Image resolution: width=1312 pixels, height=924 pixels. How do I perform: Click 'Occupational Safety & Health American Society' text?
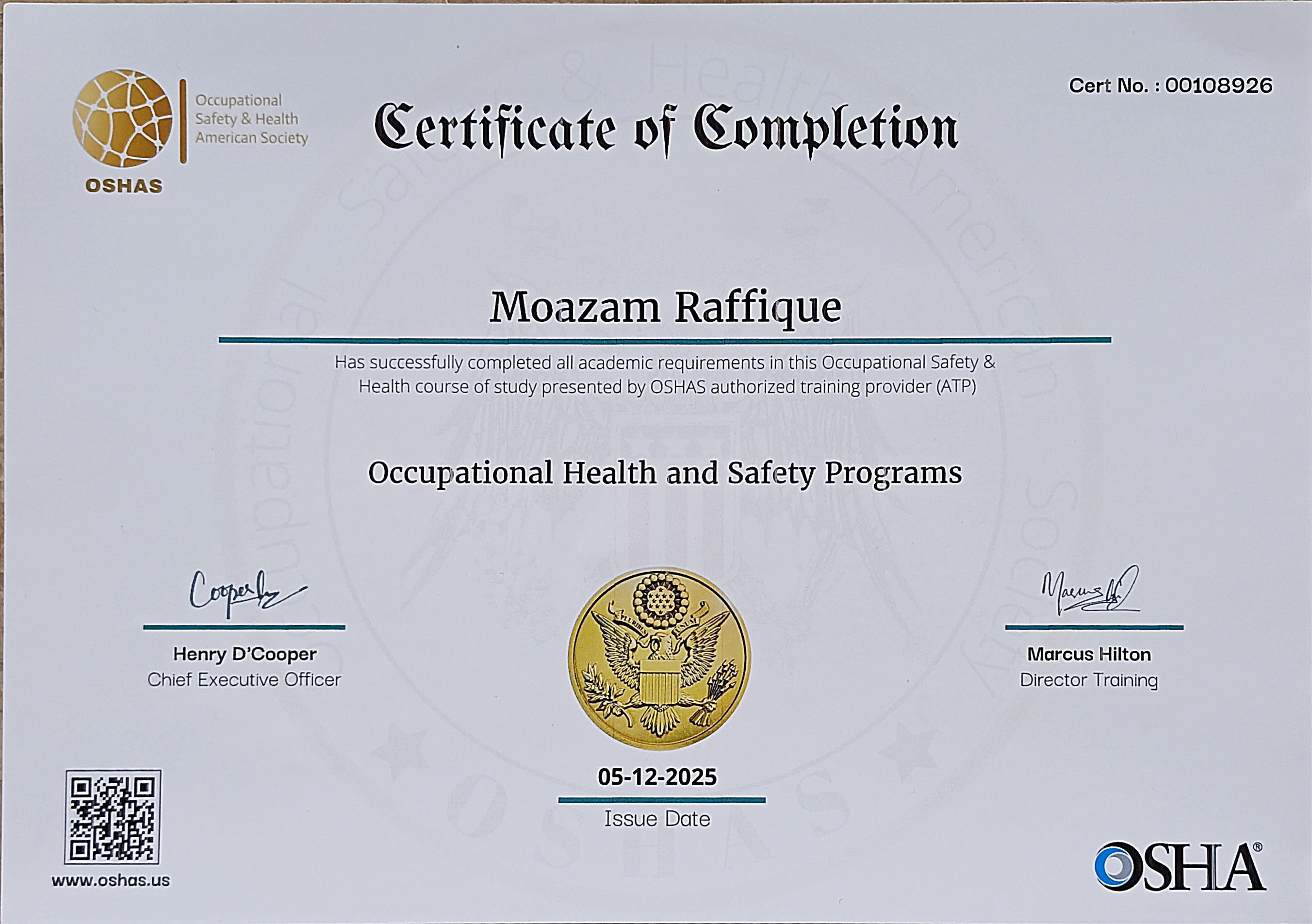tap(251, 119)
